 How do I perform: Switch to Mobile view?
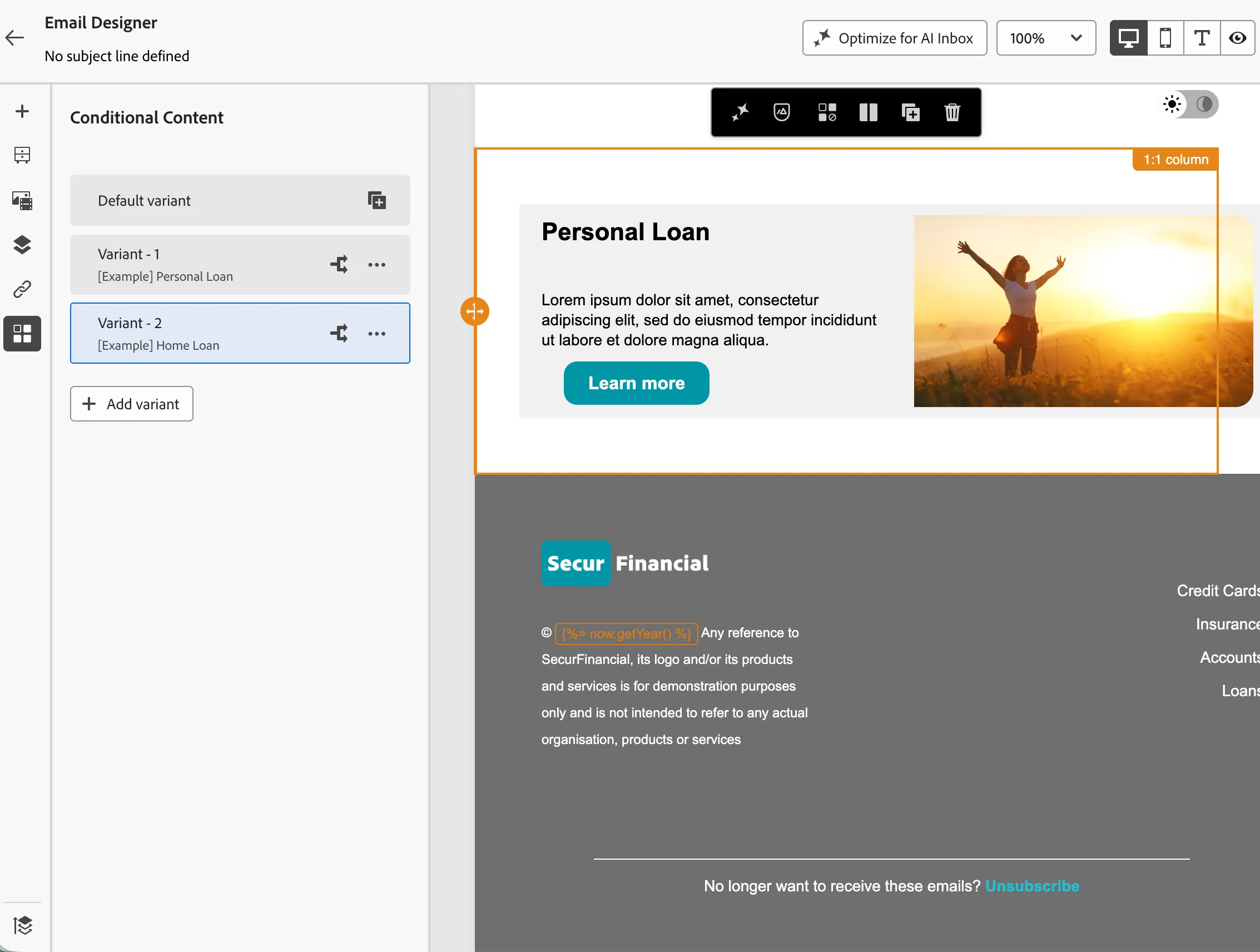pos(1165,38)
